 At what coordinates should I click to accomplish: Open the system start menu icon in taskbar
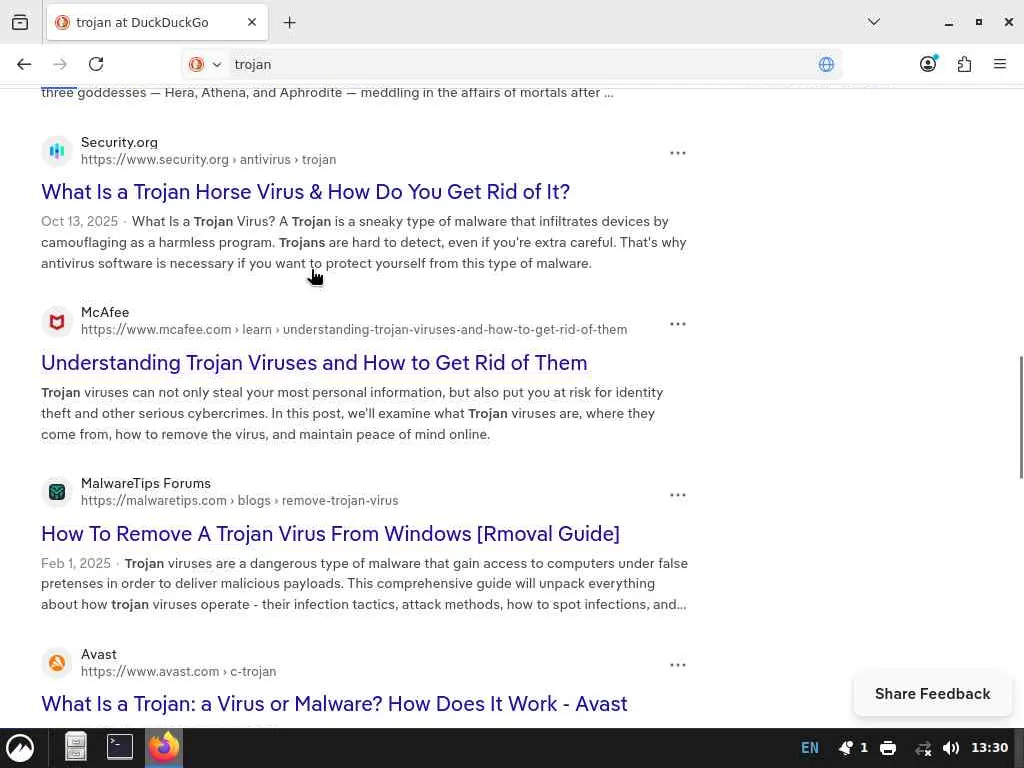pyautogui.click(x=20, y=748)
